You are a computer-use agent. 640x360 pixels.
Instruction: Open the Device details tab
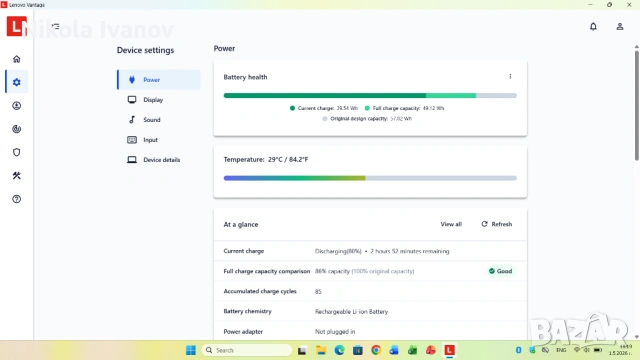(159, 160)
